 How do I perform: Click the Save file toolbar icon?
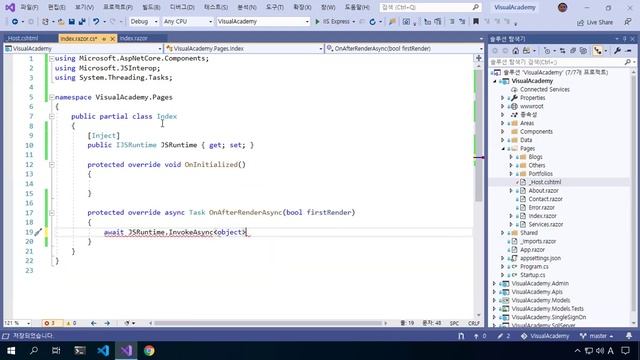[71, 22]
